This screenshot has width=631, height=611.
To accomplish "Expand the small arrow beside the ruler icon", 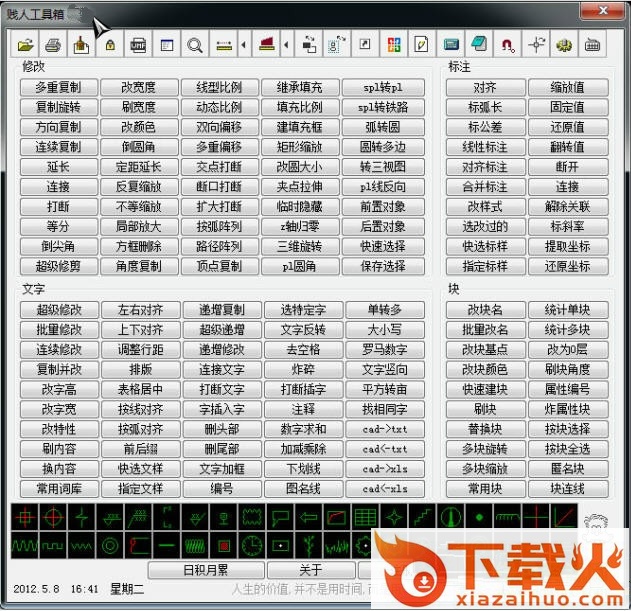I will 243,45.
